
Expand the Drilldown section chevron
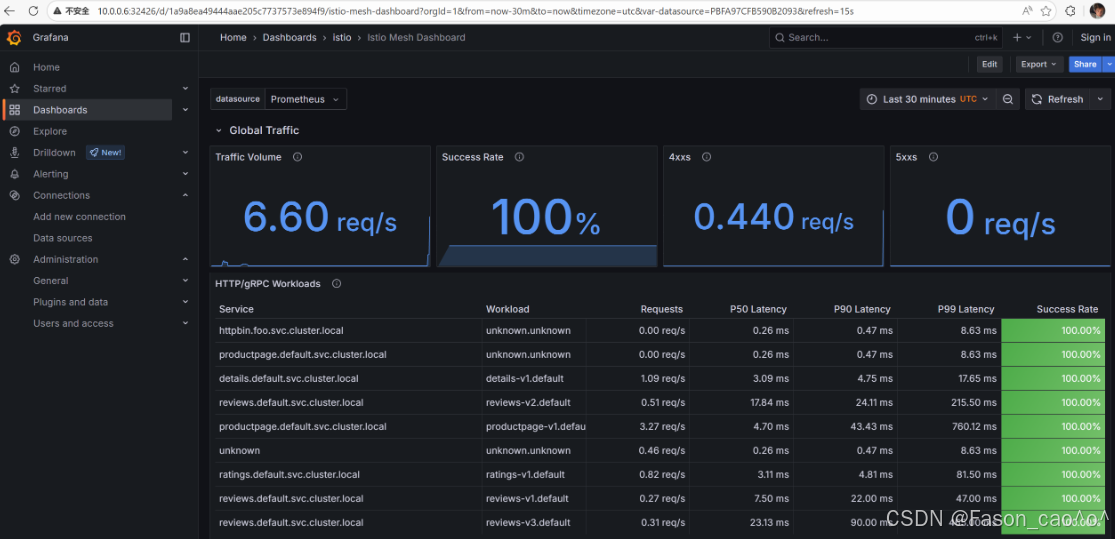(186, 153)
